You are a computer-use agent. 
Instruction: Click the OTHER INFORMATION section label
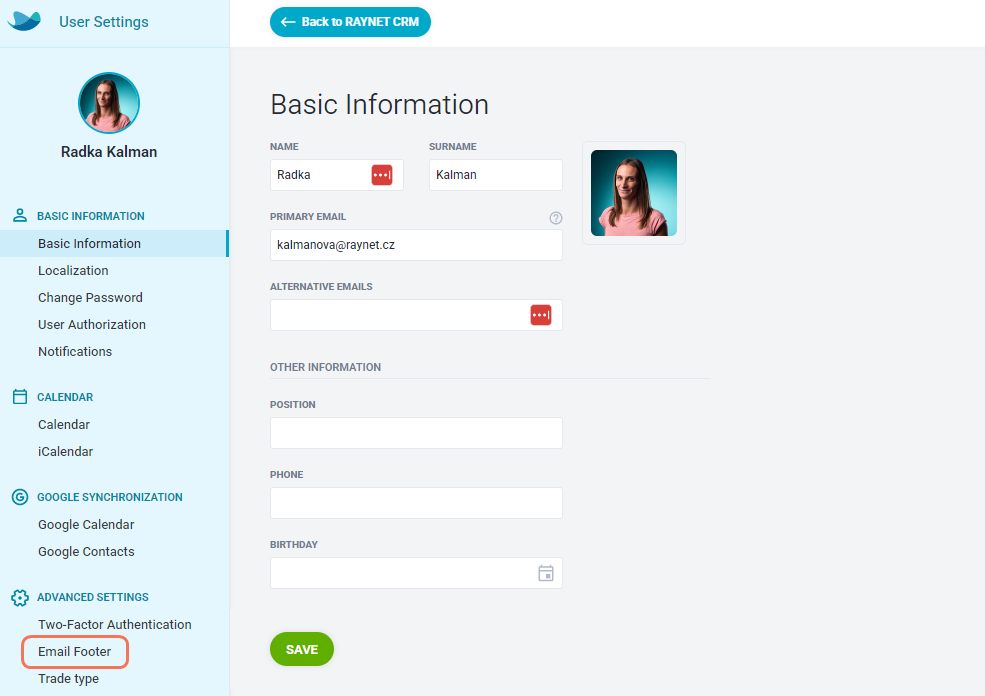(x=325, y=367)
